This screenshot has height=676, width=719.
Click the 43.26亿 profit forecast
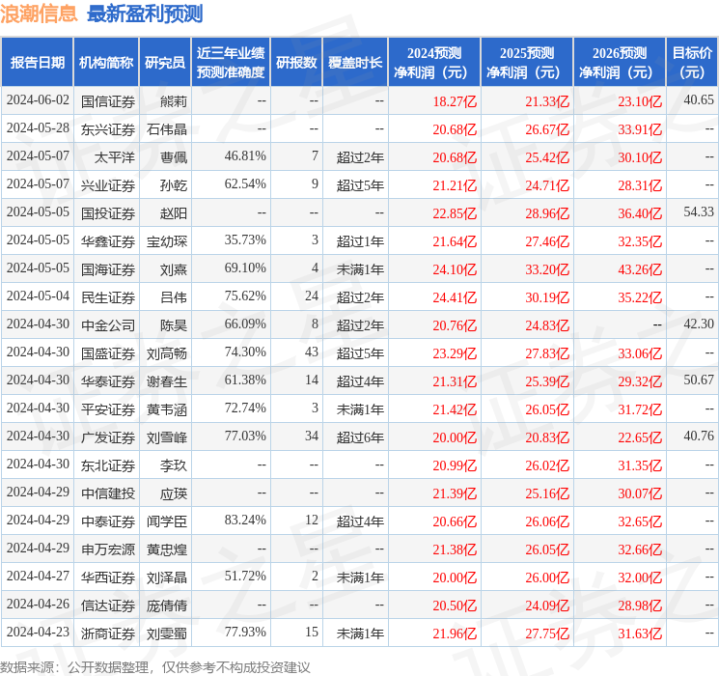click(x=640, y=269)
